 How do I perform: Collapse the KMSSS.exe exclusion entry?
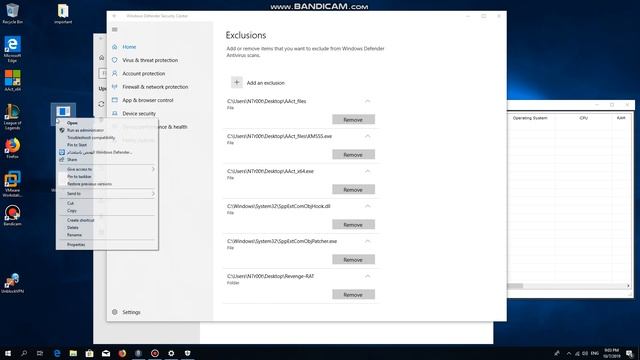(367, 136)
